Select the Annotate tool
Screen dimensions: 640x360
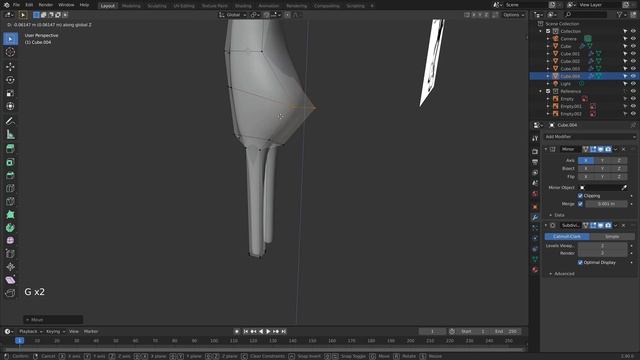[x=10, y=121]
